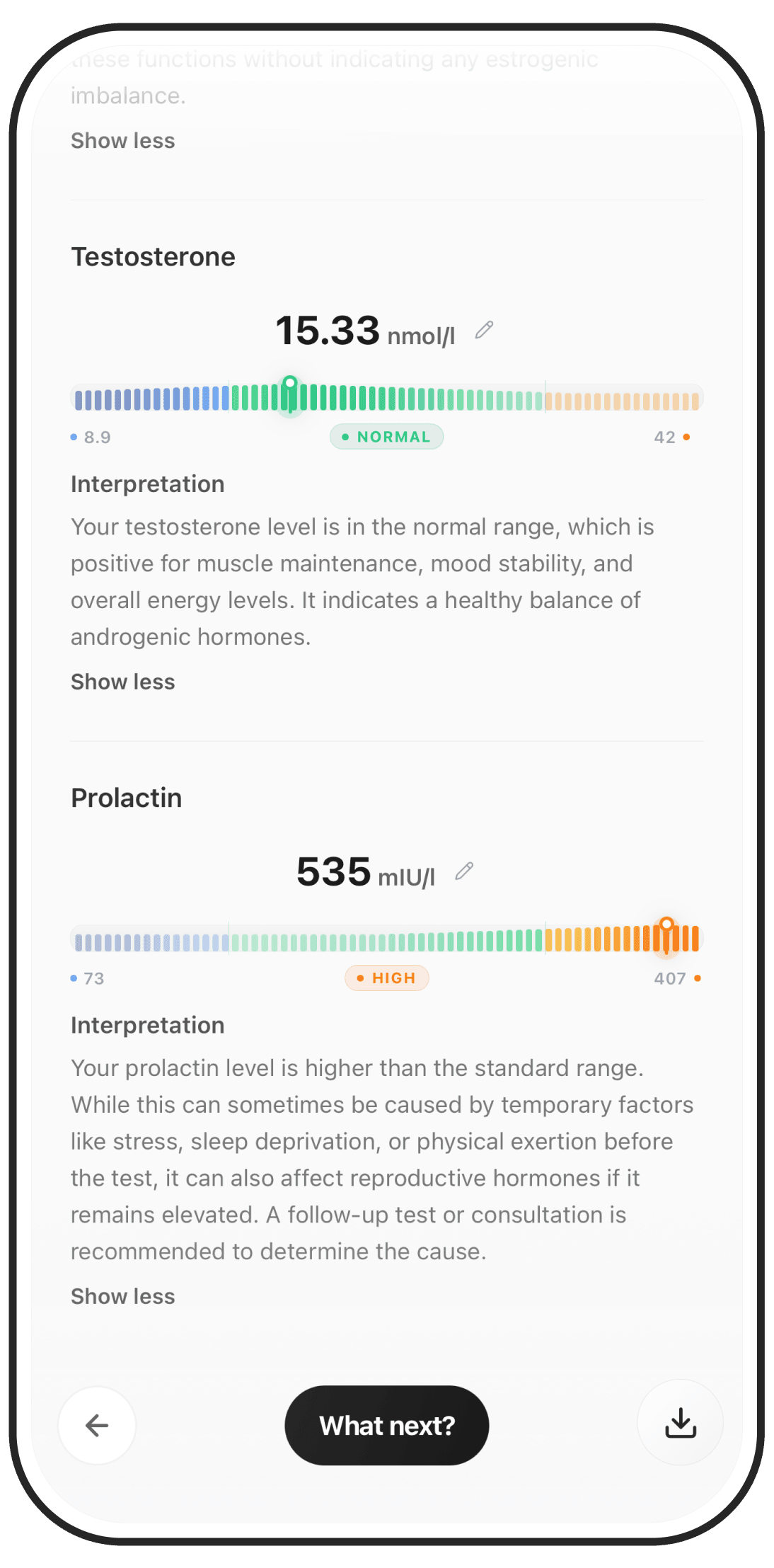Screen dimensions: 774x1568
Task: Select the 15.33 nmol/l testosterone value
Action: click(x=365, y=331)
